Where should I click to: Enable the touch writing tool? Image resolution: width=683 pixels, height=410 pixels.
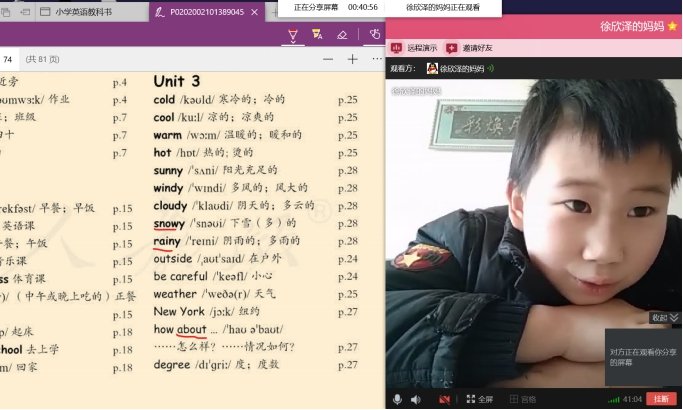[374, 35]
